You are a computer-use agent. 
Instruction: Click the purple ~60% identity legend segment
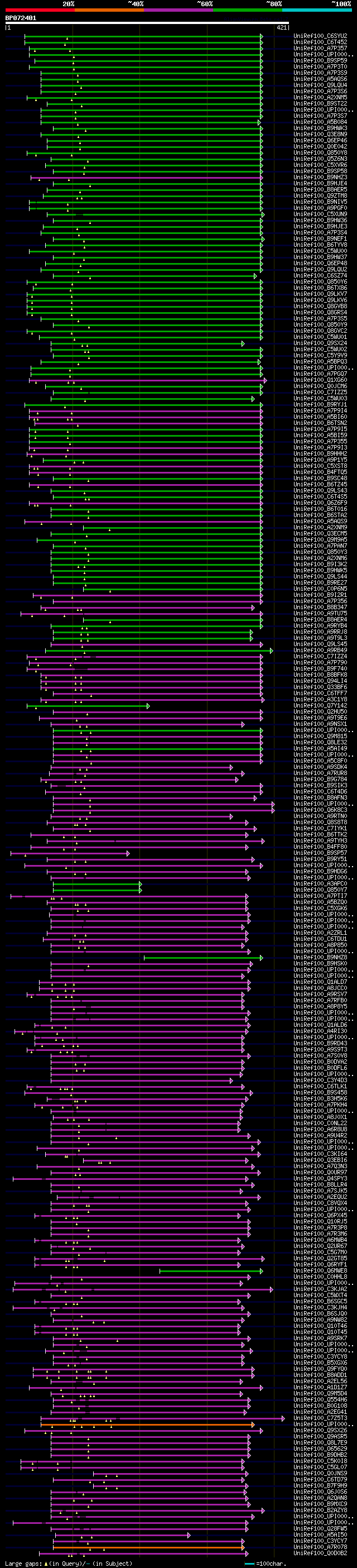point(179,9)
